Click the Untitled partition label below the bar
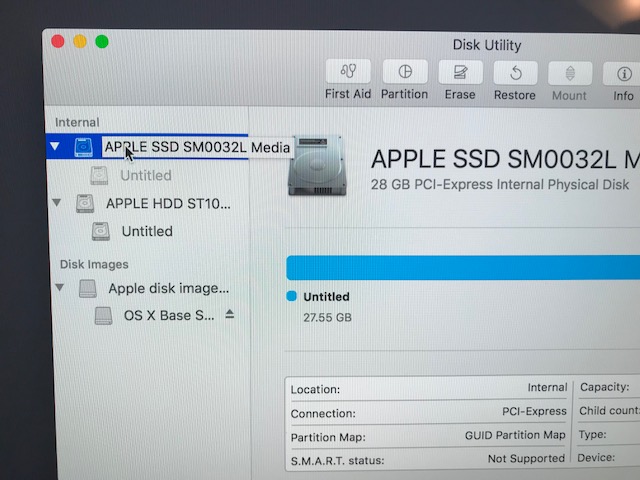Image resolution: width=640 pixels, height=480 pixels. click(326, 297)
